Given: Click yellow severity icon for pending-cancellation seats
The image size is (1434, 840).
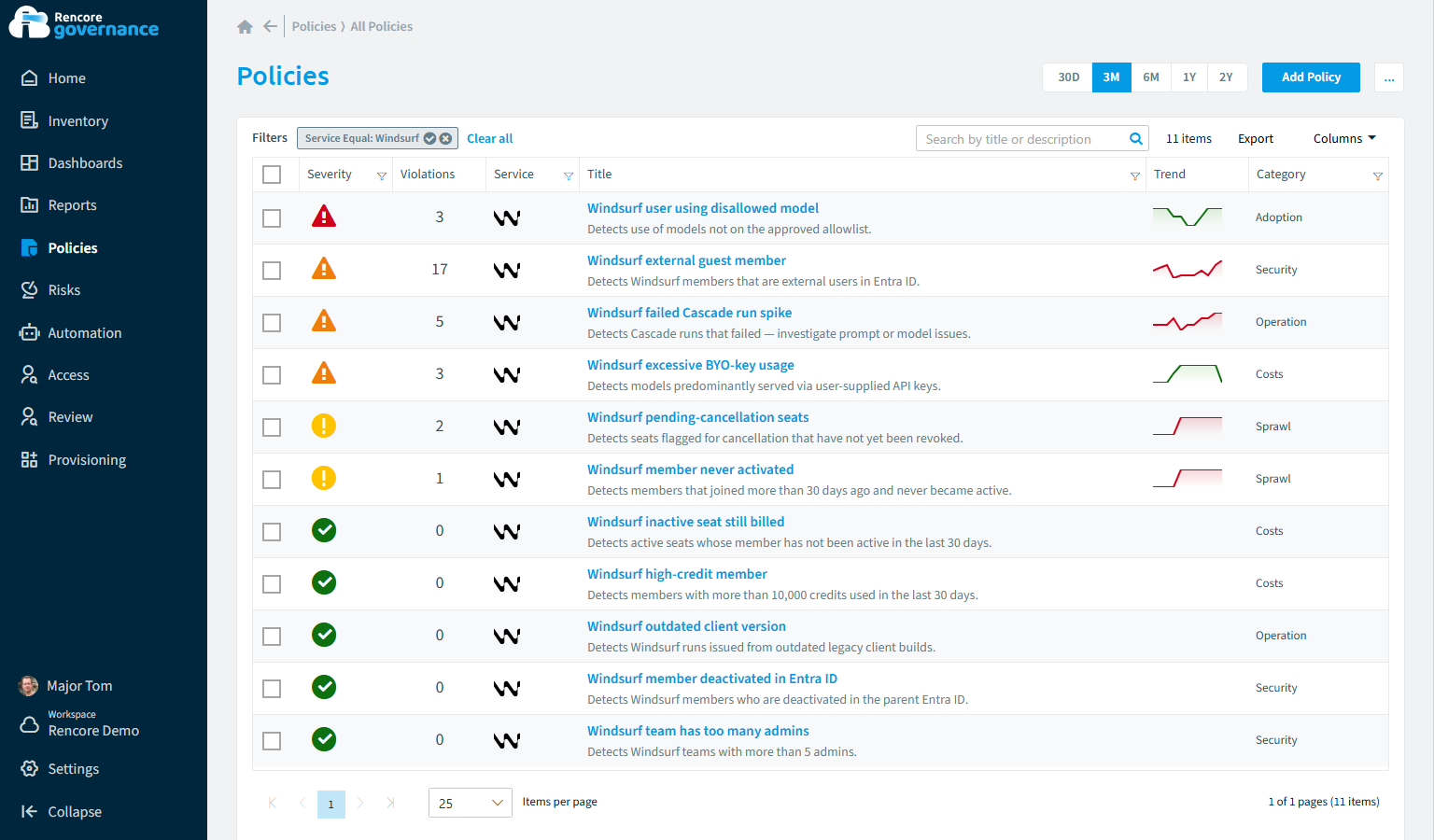Looking at the screenshot, I should click(324, 426).
